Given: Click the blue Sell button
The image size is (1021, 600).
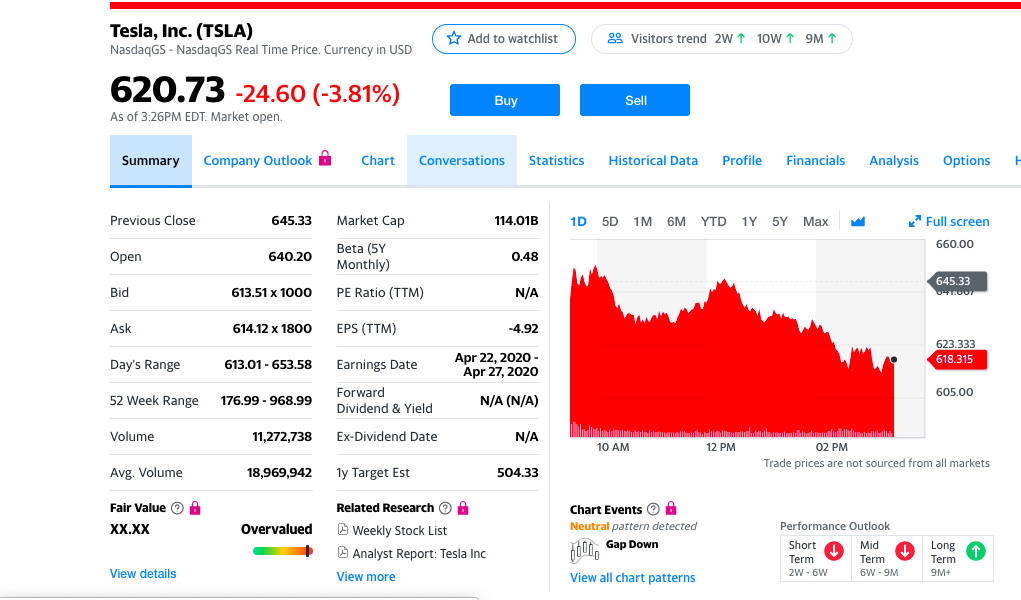Looking at the screenshot, I should (635, 100).
